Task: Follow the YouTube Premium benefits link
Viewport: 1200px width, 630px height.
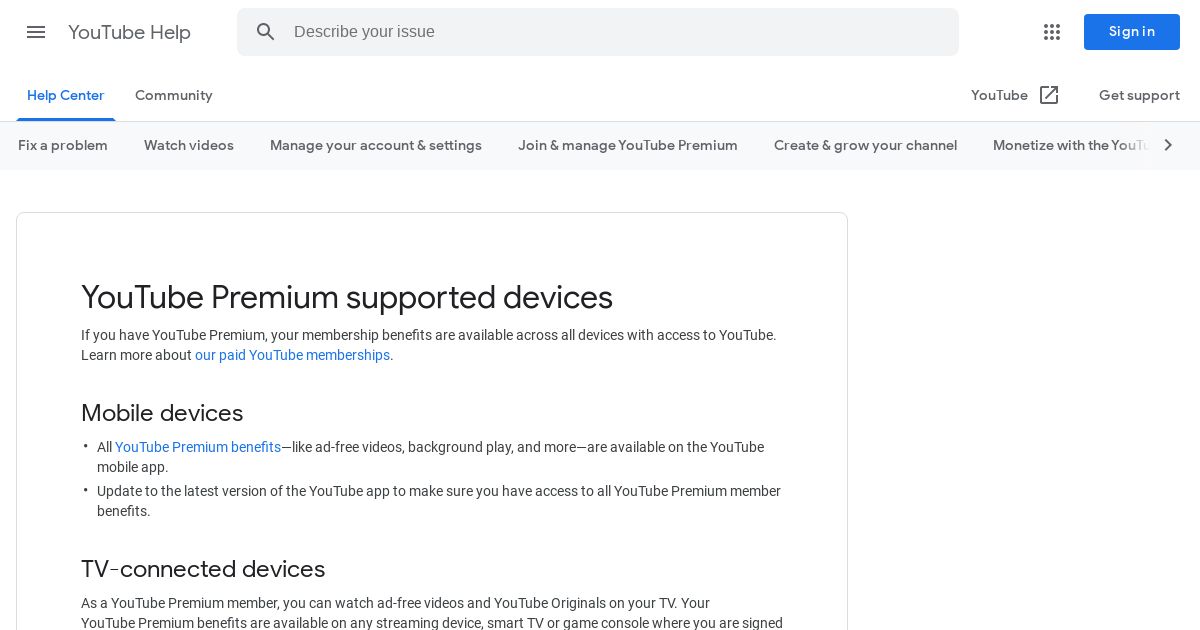Action: pyautogui.click(x=198, y=447)
